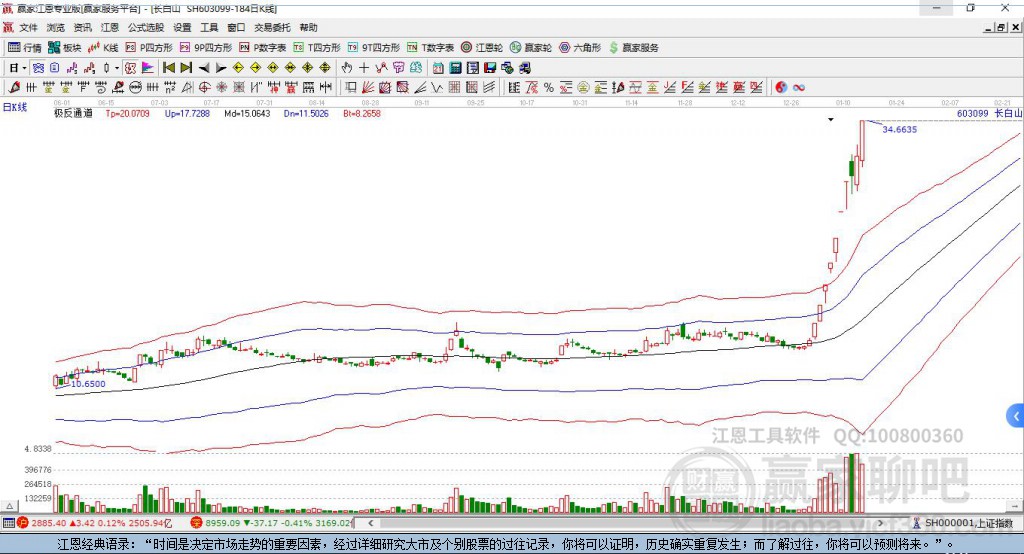The width and height of the screenshot is (1024, 554).
Task: Open the 9P四方形 tool
Action: [206, 48]
